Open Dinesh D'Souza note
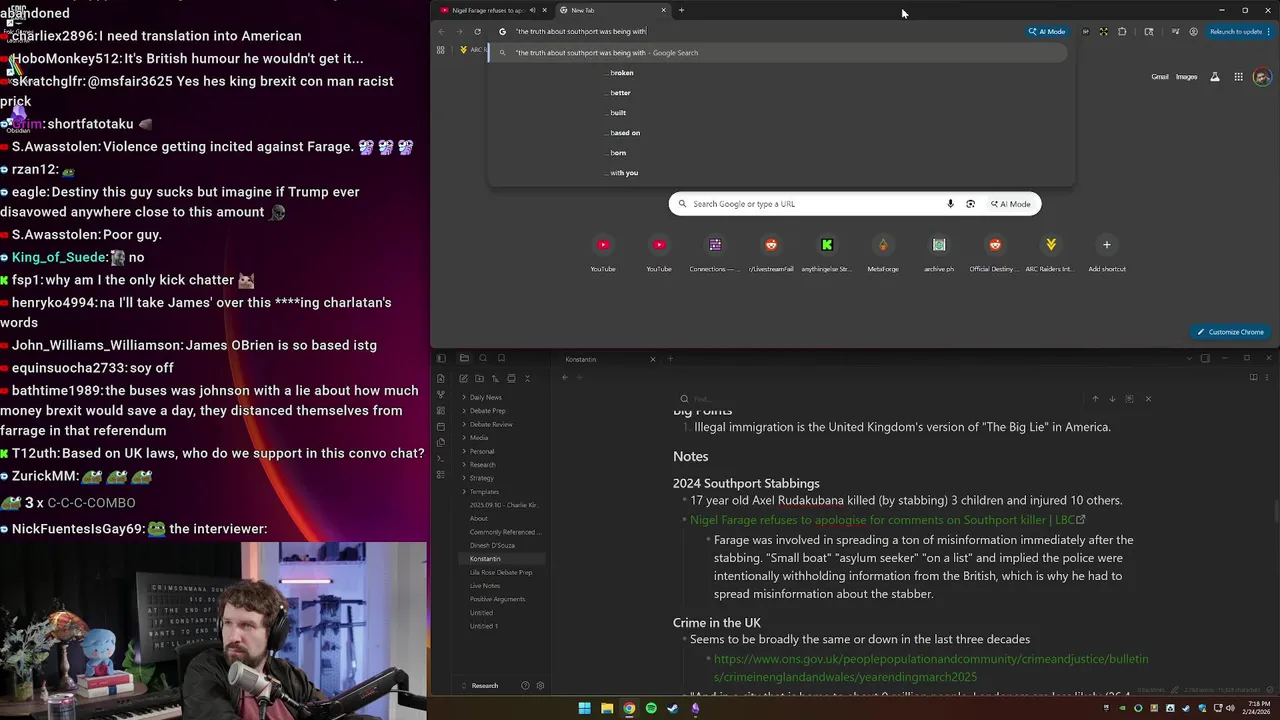The width and height of the screenshot is (1280, 720). (x=492, y=545)
